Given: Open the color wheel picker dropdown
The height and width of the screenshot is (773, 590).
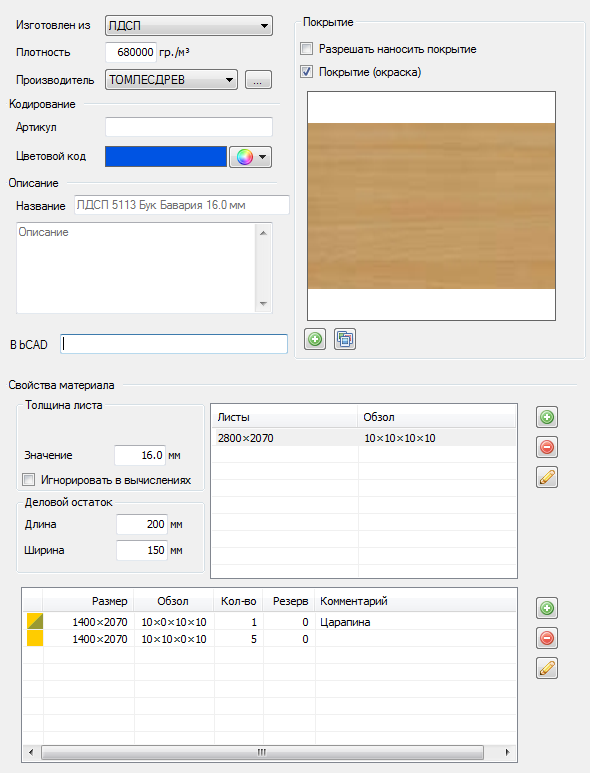Looking at the screenshot, I should click(250, 157).
